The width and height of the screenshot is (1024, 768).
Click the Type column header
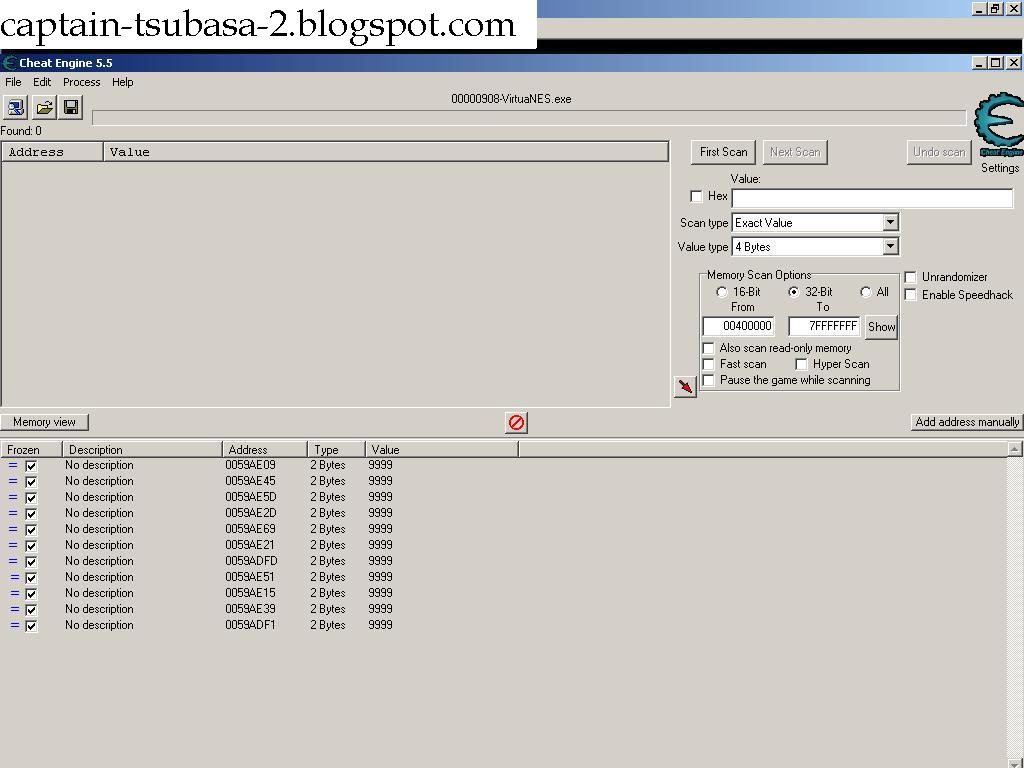point(336,450)
